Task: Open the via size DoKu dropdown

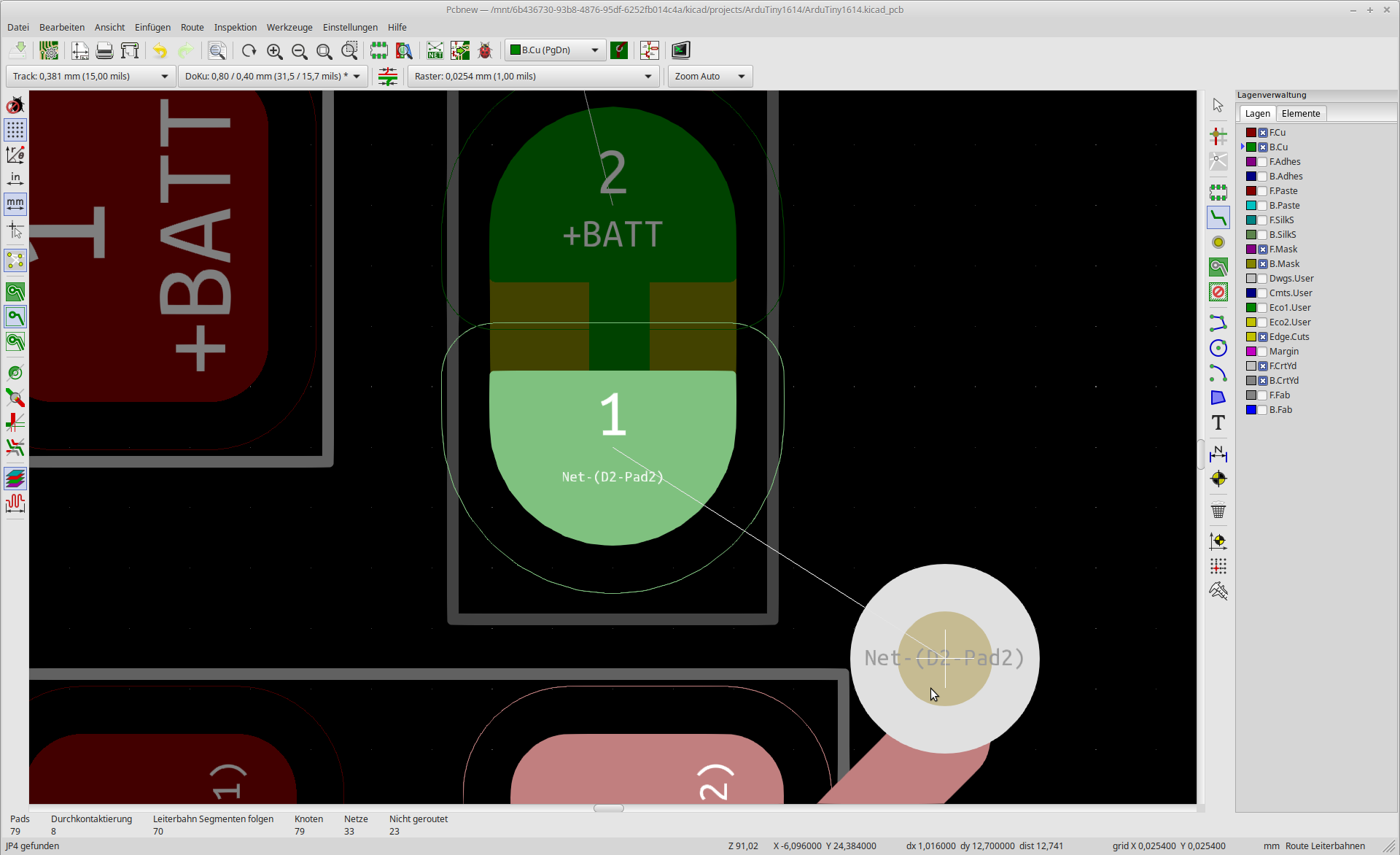Action: click(273, 77)
